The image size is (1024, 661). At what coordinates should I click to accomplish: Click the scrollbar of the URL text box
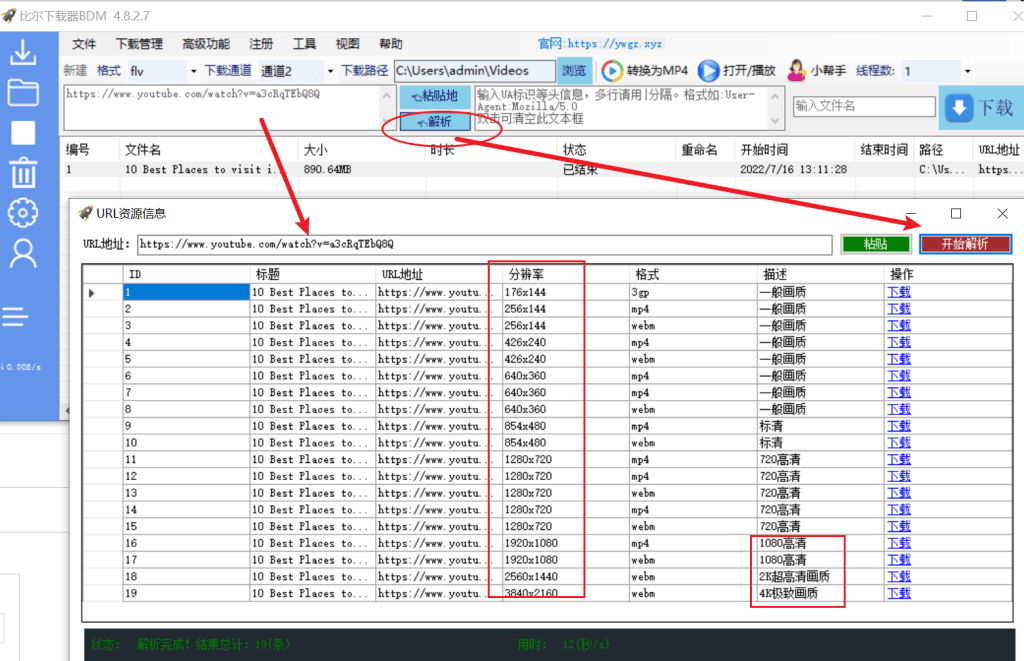[387, 108]
